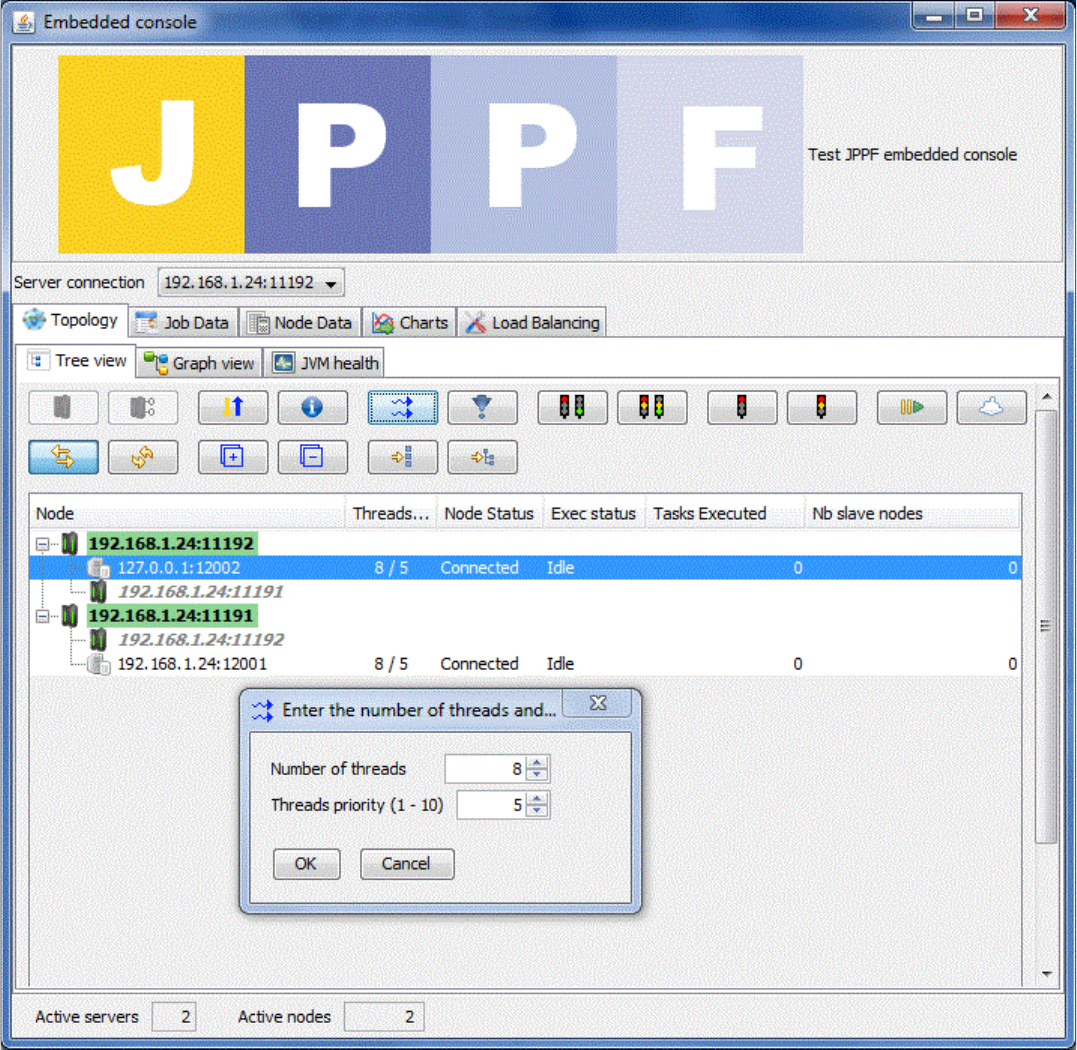Click the blue funnel reset task counter button
Image resolution: width=1077 pixels, height=1050 pixels.
[x=482, y=408]
